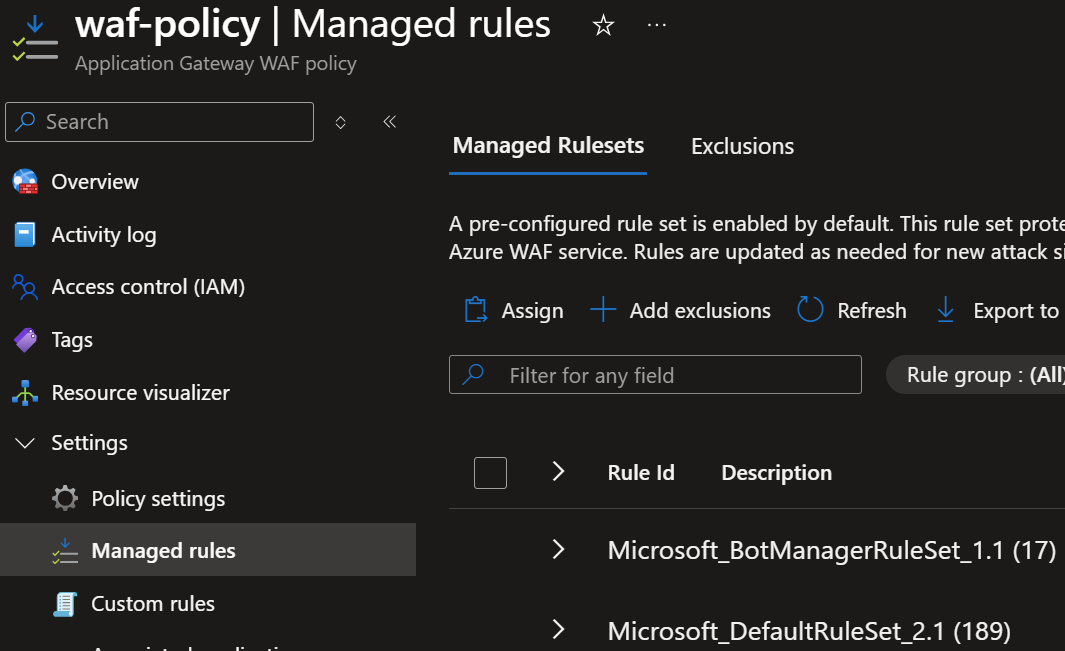Click the Refresh button label
Image resolution: width=1065 pixels, height=651 pixels.
pyautogui.click(x=871, y=311)
